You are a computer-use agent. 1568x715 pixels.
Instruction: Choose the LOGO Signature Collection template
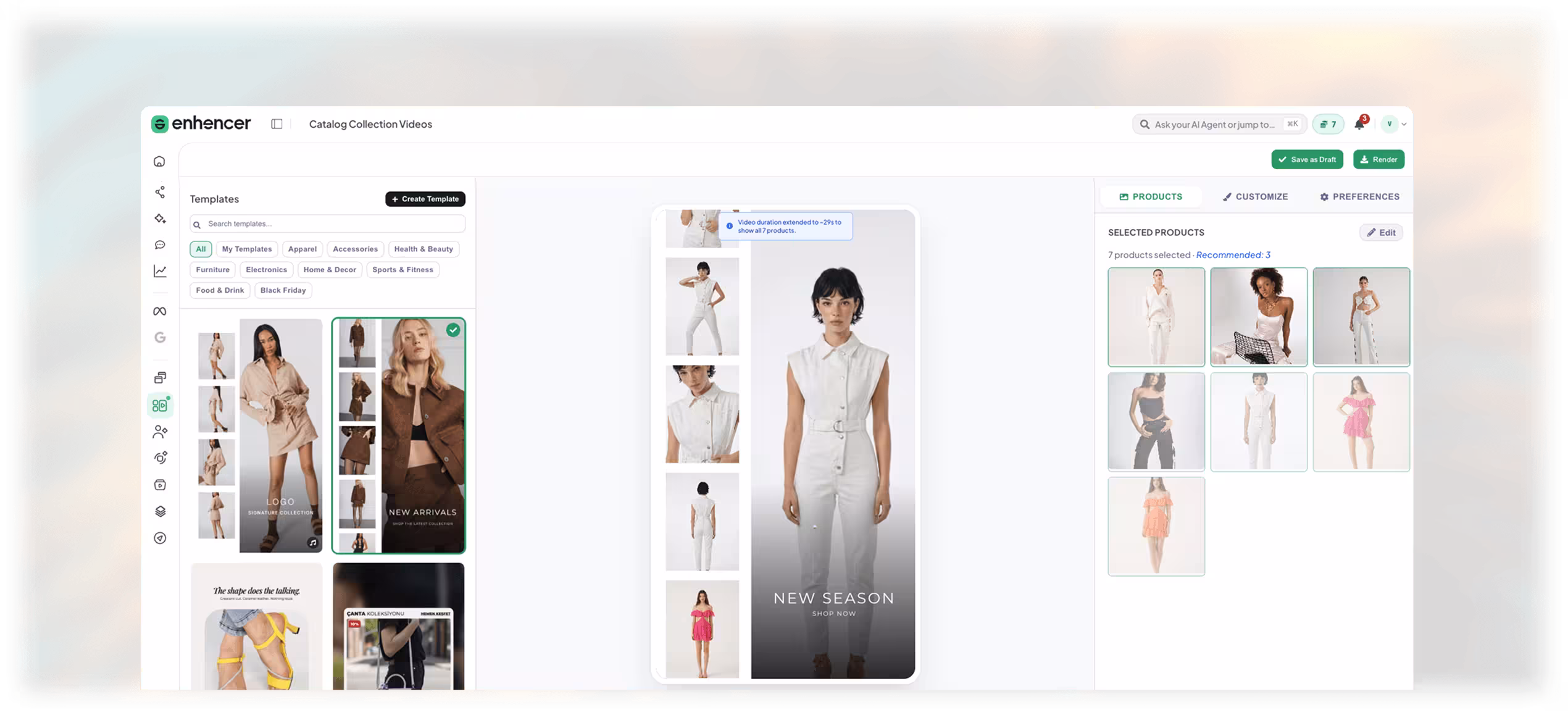(x=257, y=435)
